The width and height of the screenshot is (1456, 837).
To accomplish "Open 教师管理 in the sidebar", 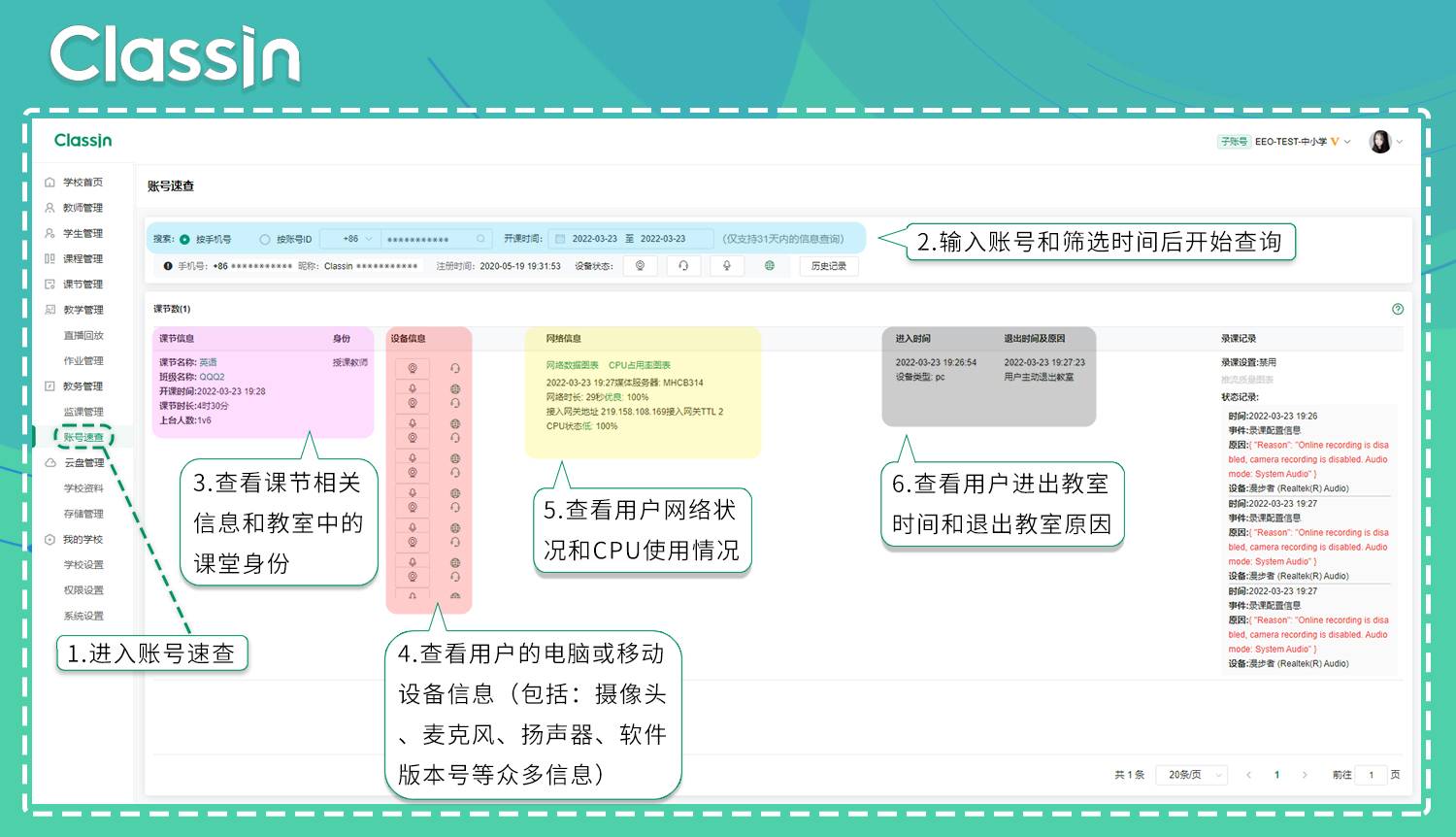I will pyautogui.click(x=83, y=208).
